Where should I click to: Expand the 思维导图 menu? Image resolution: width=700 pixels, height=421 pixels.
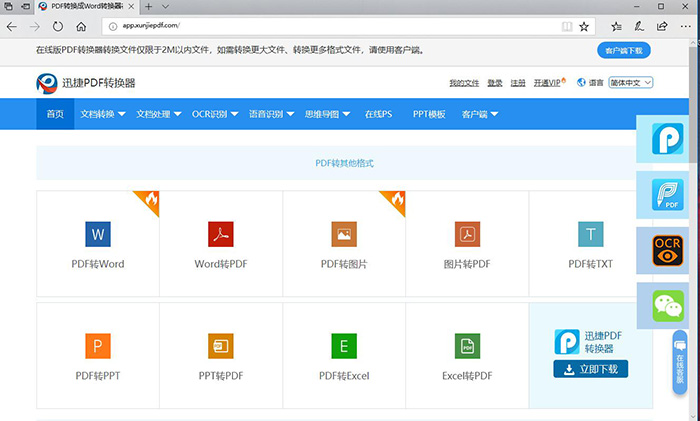(x=327, y=114)
